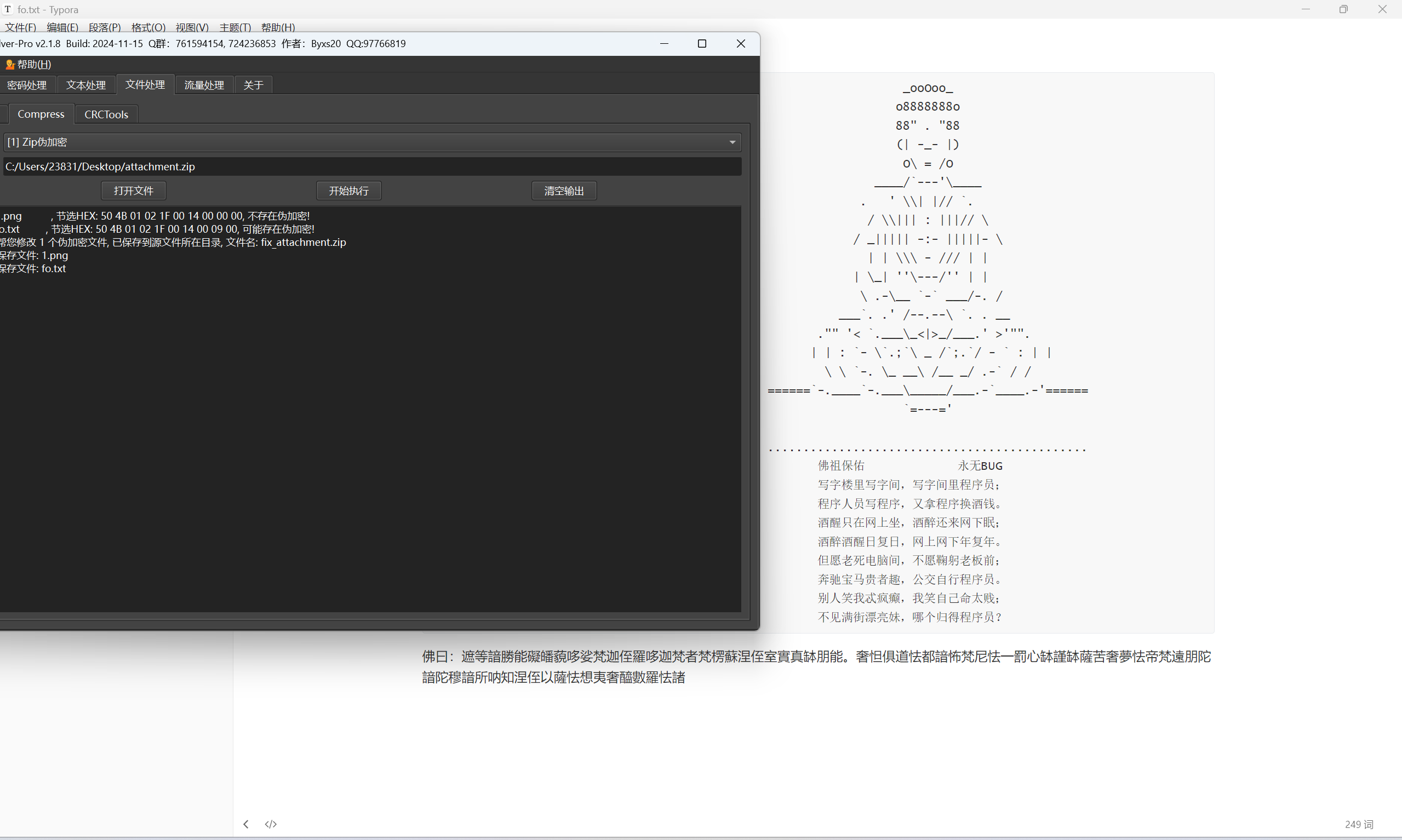Click the output line '保存文件: 1.png'

[34, 255]
